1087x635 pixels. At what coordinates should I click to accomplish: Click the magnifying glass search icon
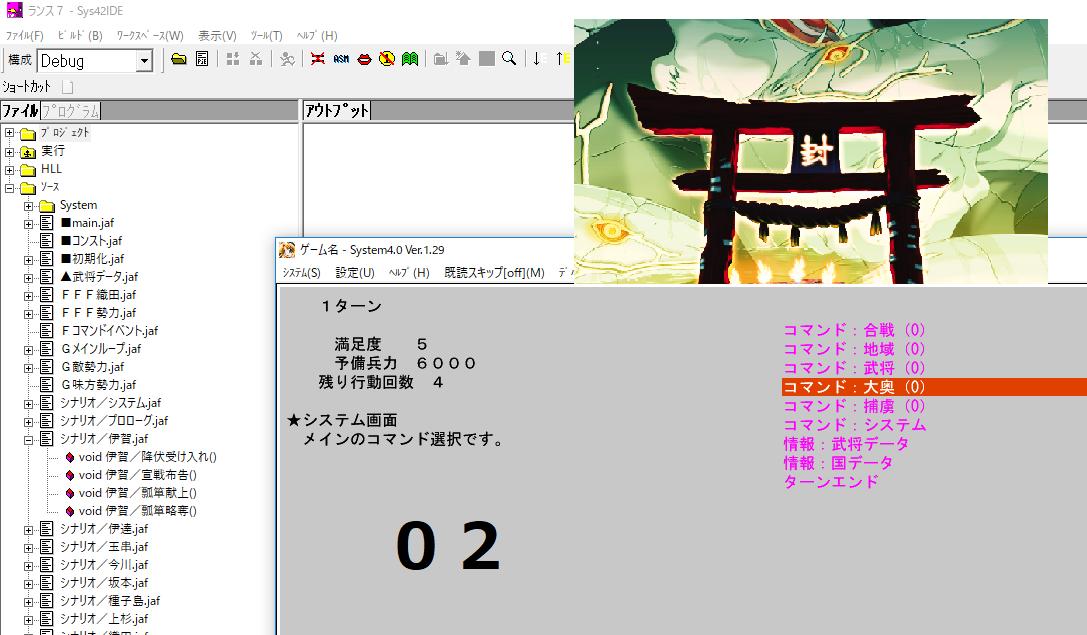510,59
